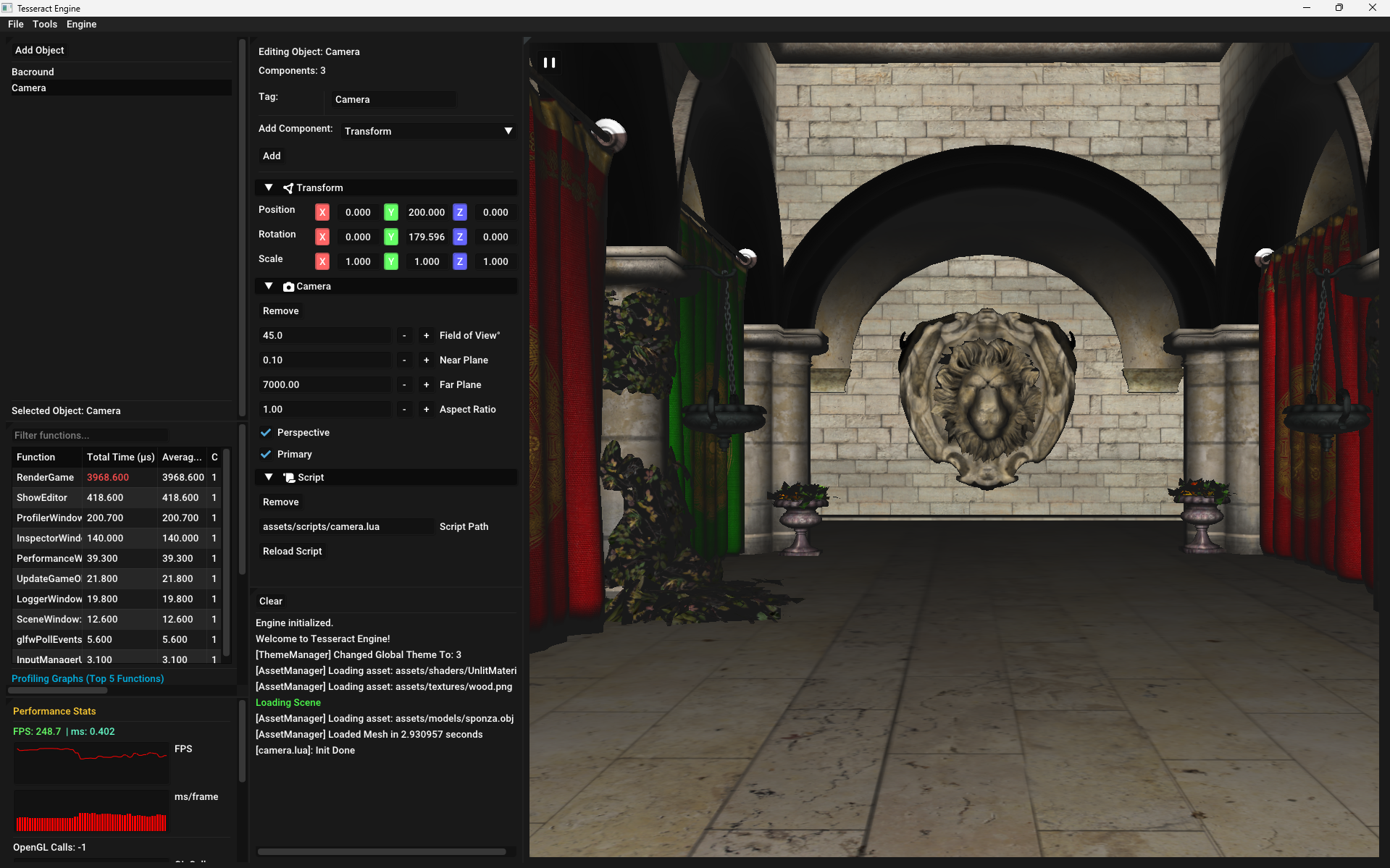Open the Tools menu
This screenshot has height=868, width=1390.
point(45,24)
